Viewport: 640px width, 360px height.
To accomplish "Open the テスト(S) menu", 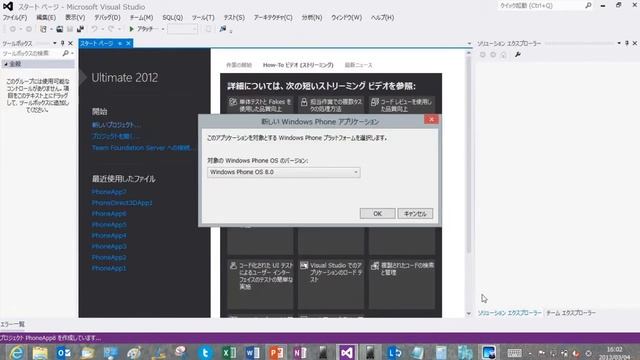I will pos(234,18).
